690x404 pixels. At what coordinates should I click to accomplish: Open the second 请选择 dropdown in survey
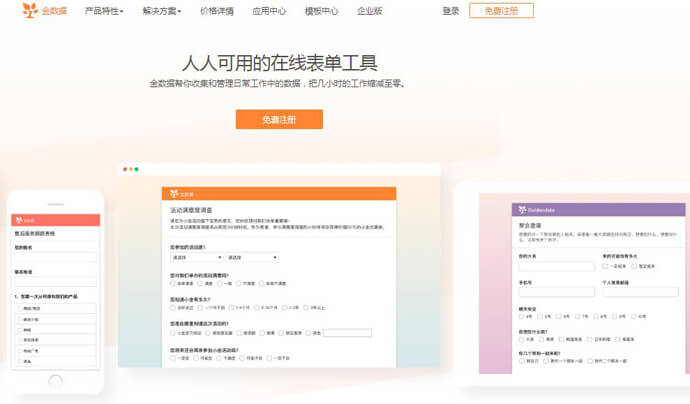click(x=251, y=257)
